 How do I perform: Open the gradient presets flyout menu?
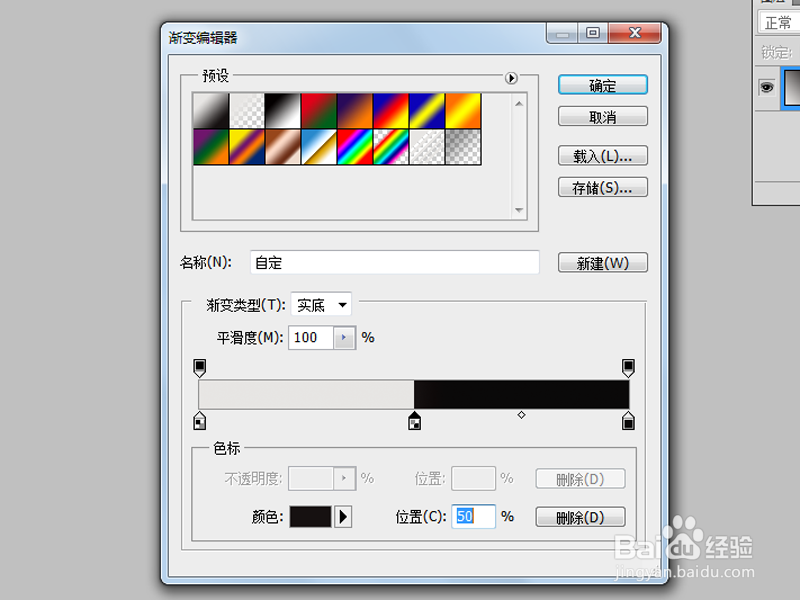[x=511, y=78]
